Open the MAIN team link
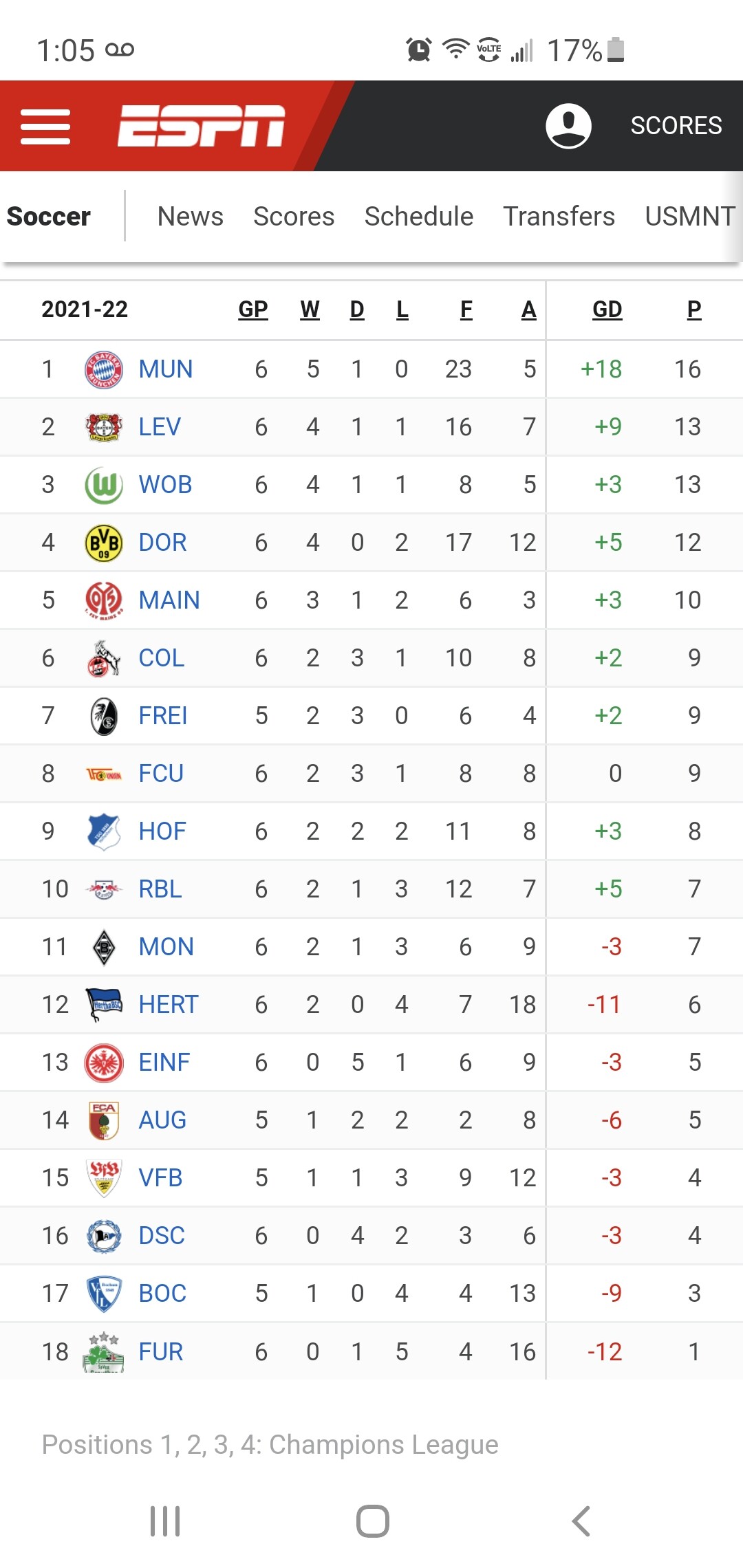 coord(169,600)
